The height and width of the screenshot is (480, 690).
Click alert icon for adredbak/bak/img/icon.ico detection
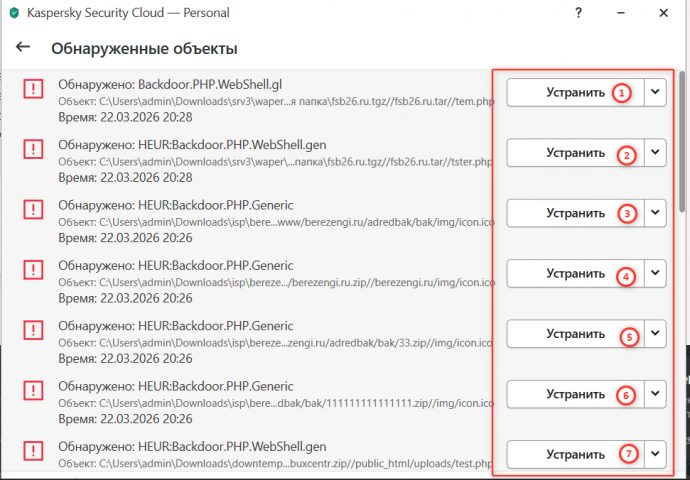click(33, 209)
